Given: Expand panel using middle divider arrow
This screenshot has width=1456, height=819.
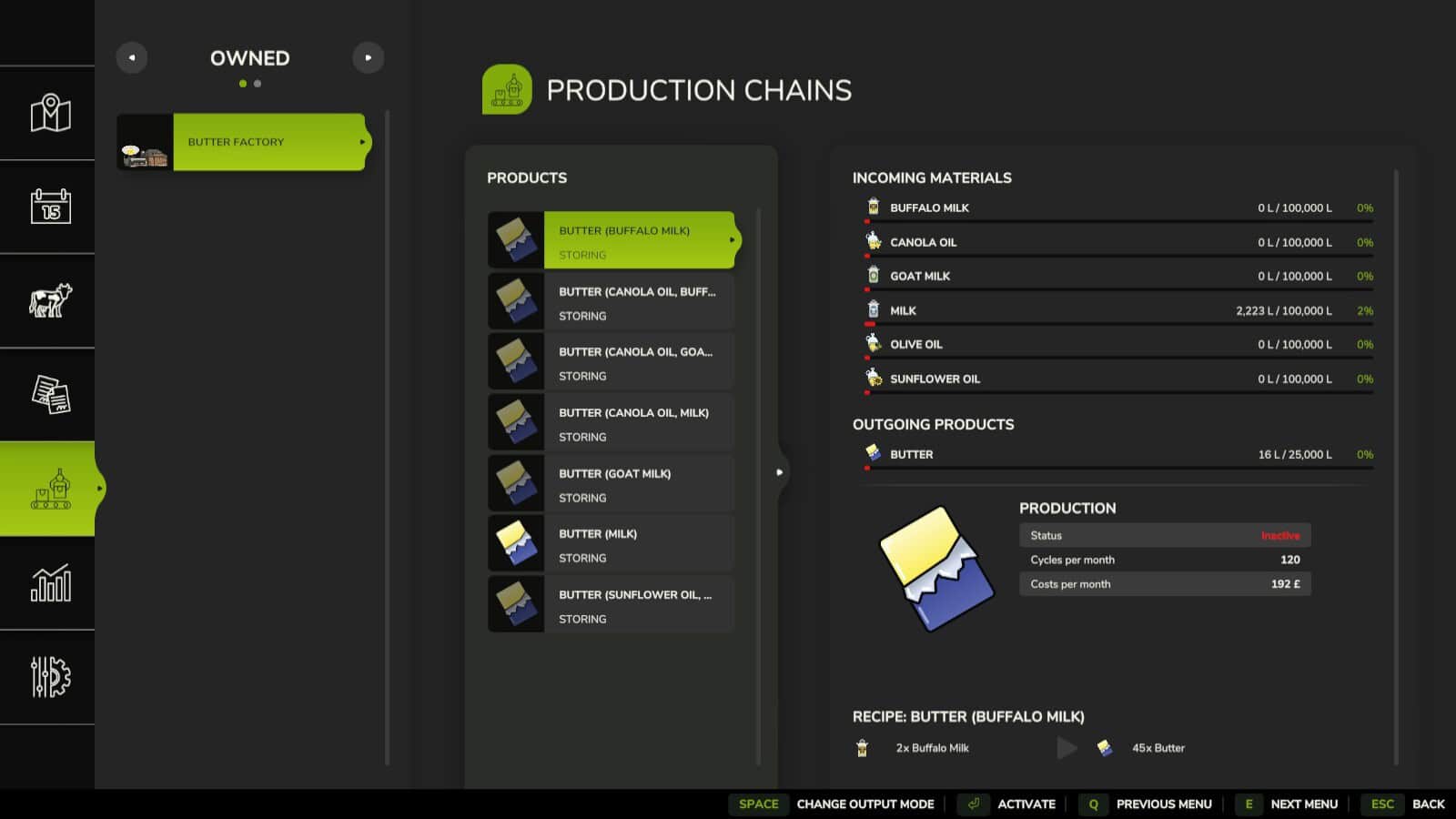Looking at the screenshot, I should coord(779,472).
